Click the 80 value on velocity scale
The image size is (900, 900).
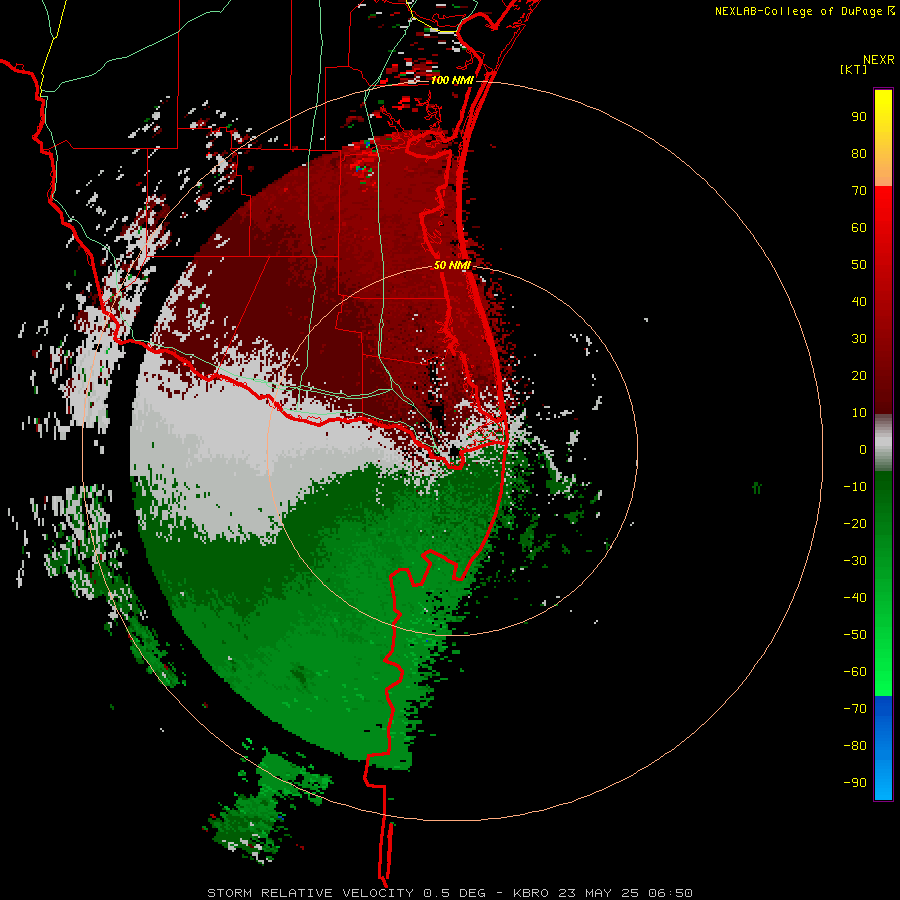coord(859,153)
